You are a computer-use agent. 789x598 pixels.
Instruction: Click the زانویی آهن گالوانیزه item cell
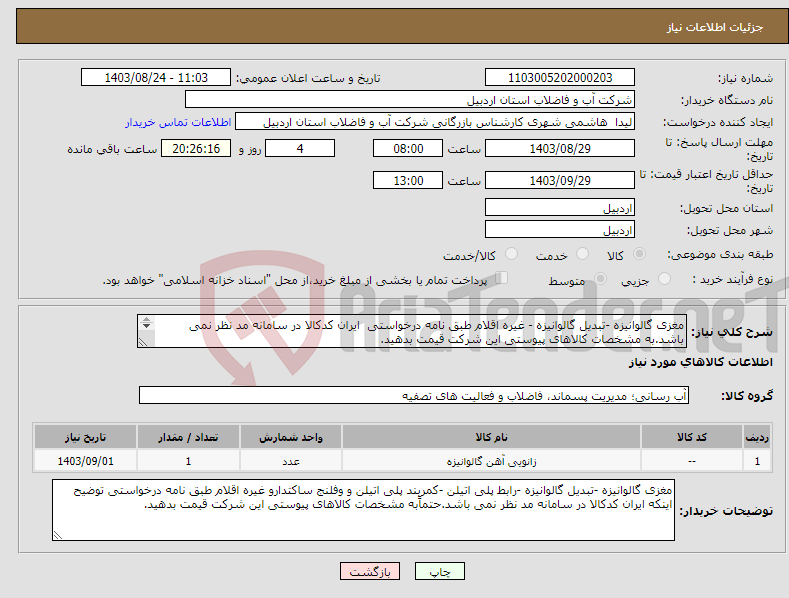click(492, 461)
